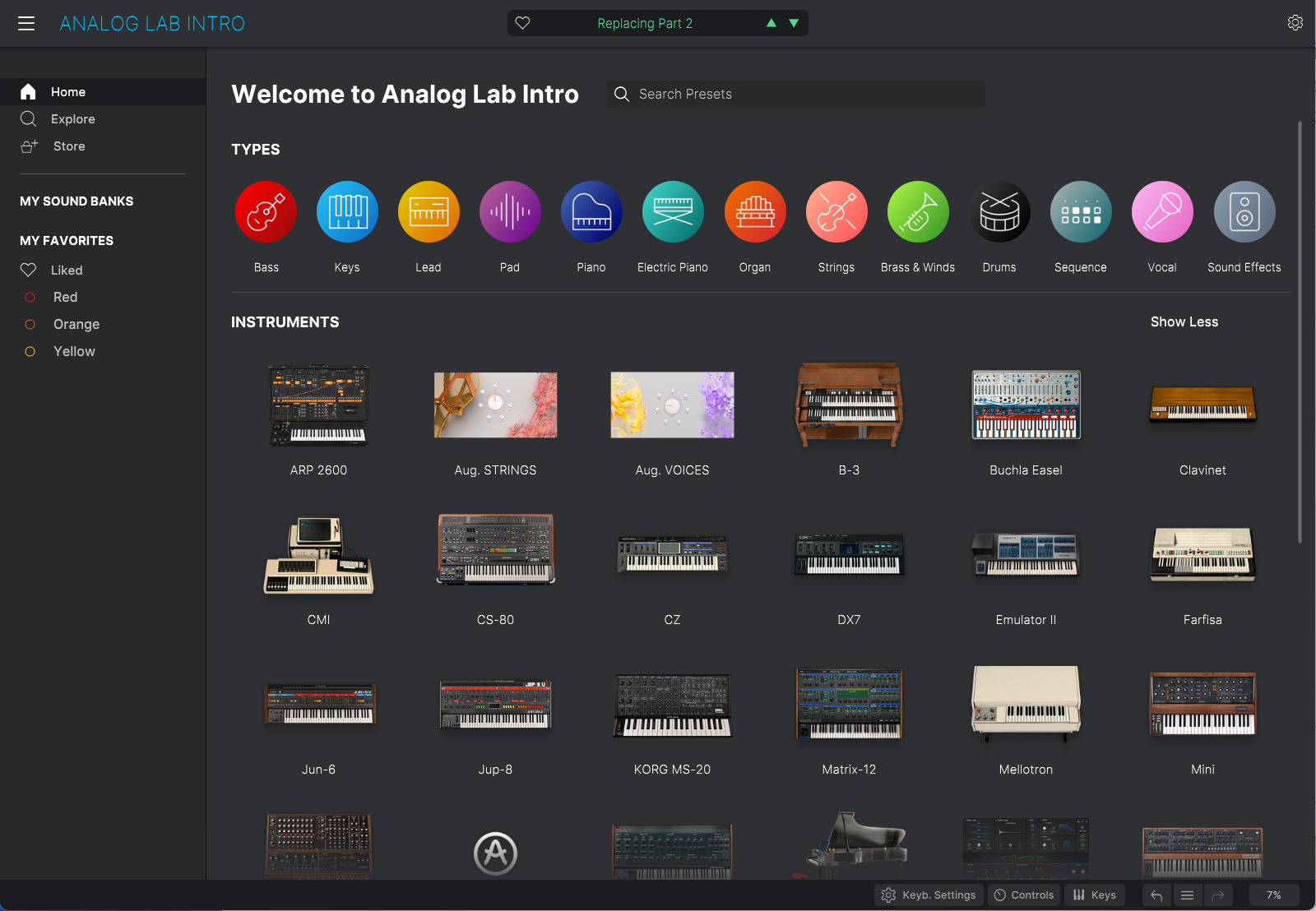Go to Home in sidebar
The image size is (1316, 911).
(103, 92)
